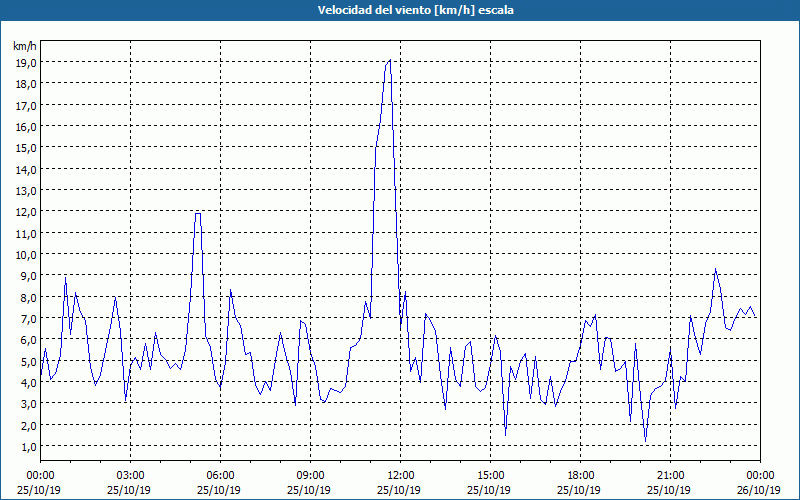Screen dimensions: 800x500
Task: Click the 2,0 y-axis value
Action: click(x=28, y=425)
